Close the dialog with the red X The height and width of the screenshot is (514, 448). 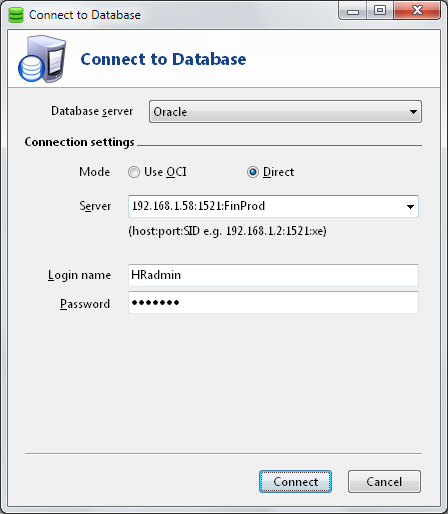tap(417, 11)
